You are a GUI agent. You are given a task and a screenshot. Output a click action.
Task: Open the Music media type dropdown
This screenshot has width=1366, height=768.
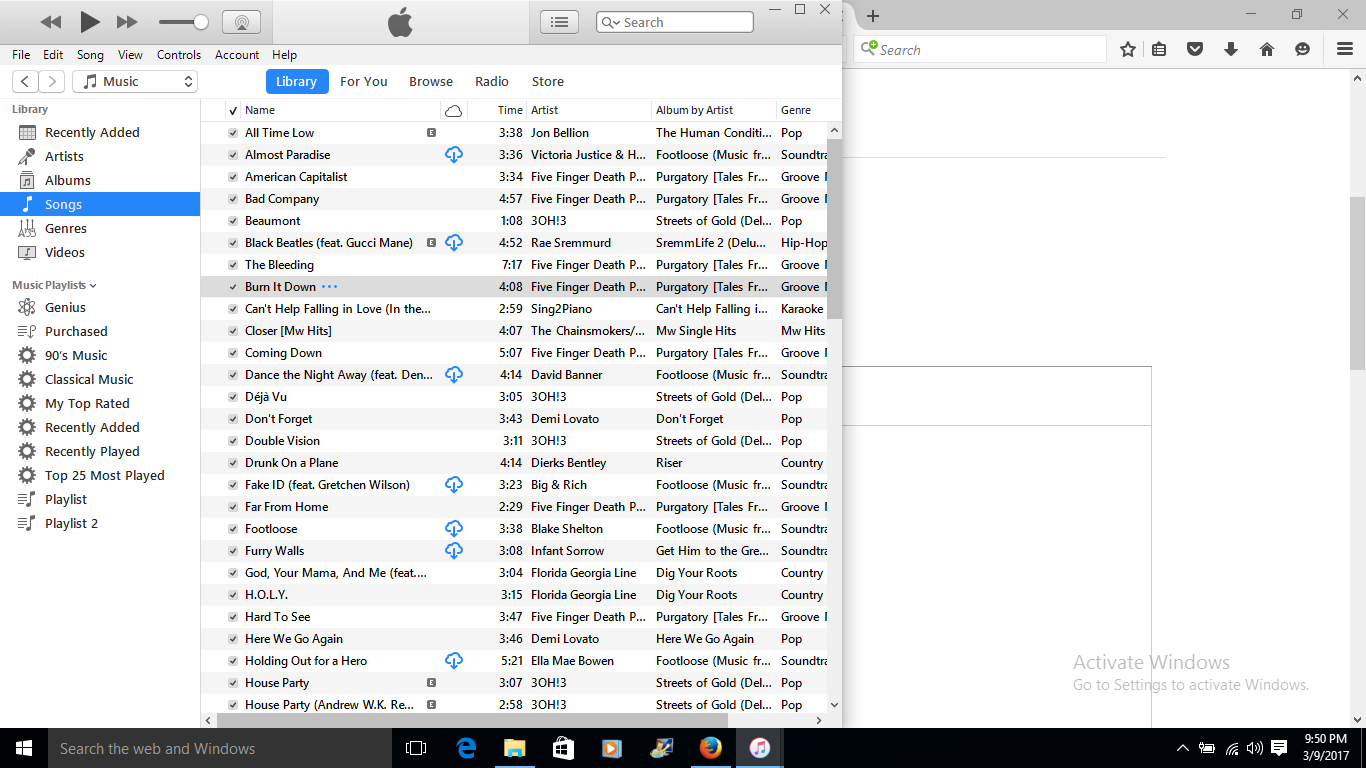[x=134, y=82]
